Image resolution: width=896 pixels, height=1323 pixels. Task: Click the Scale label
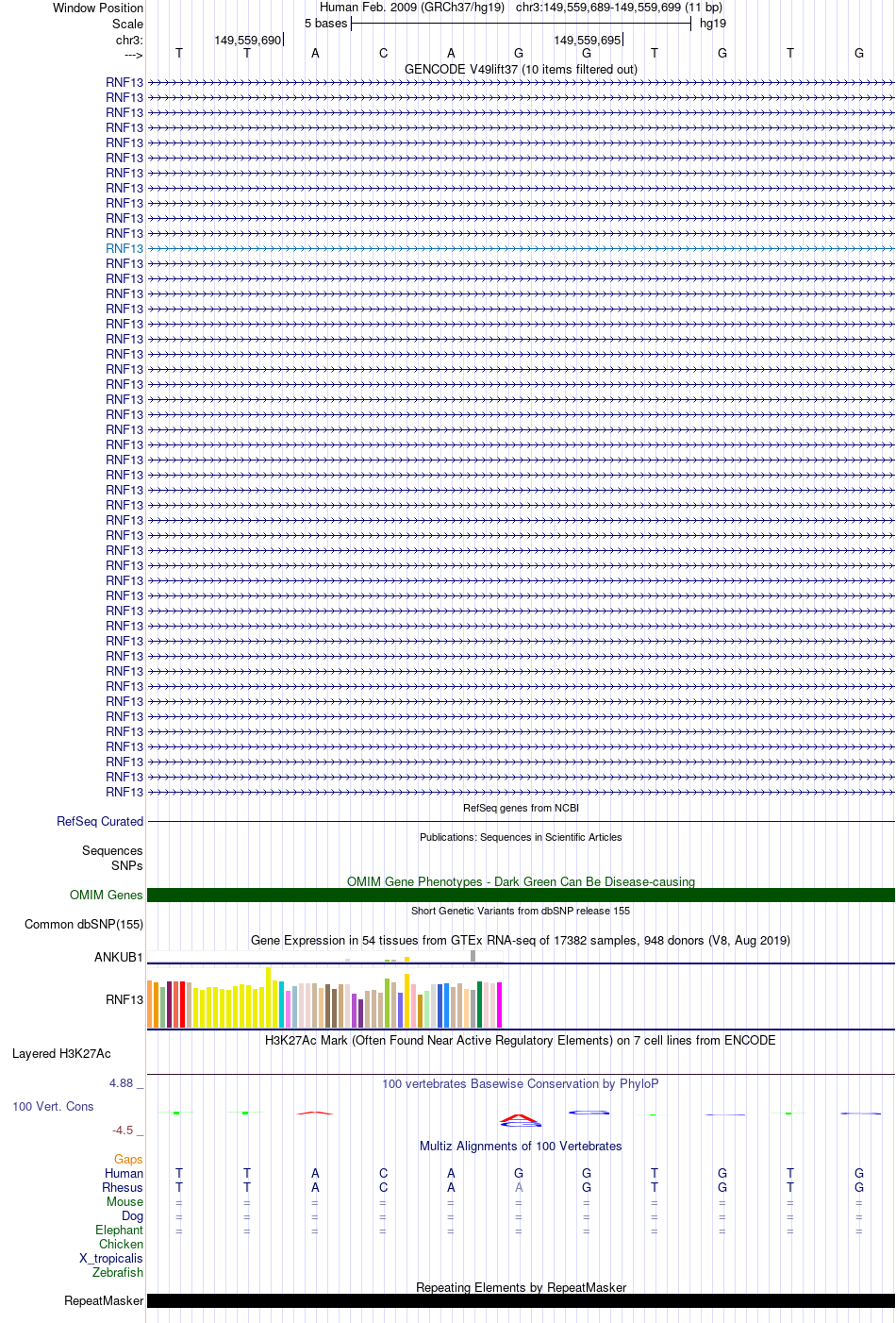(x=128, y=24)
